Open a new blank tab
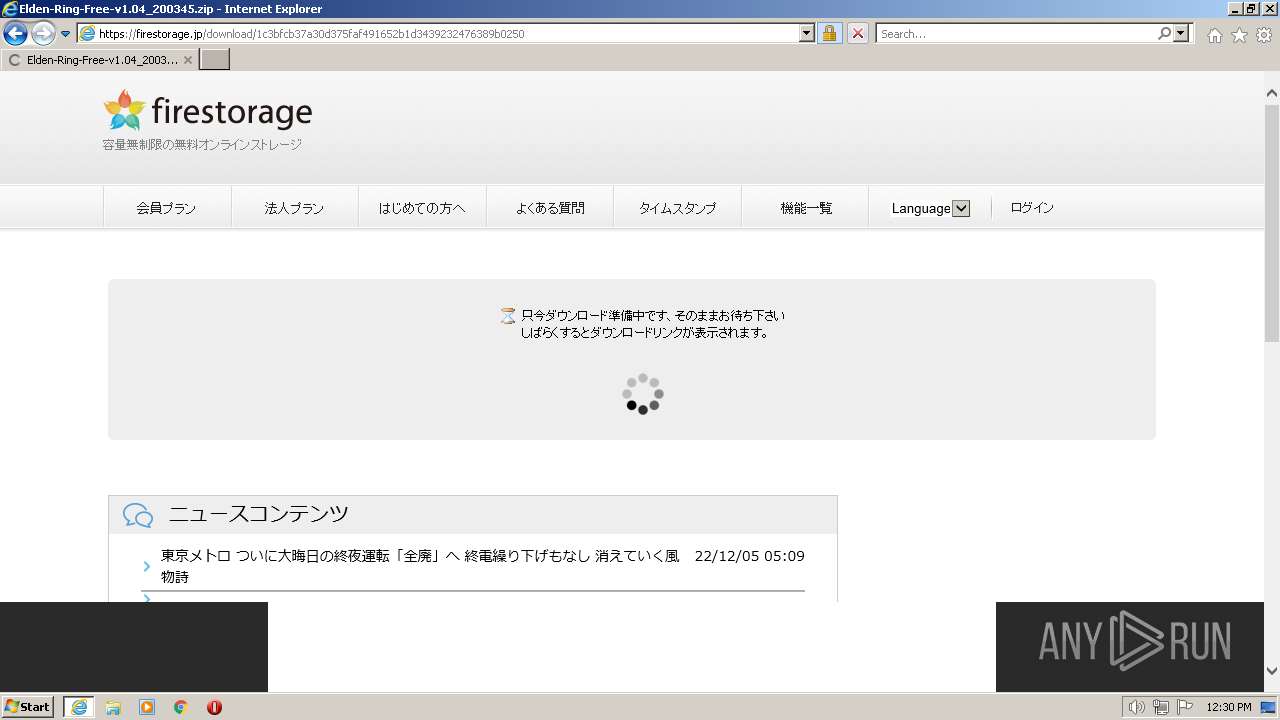Screen dimensions: 1280x720 [x=215, y=60]
